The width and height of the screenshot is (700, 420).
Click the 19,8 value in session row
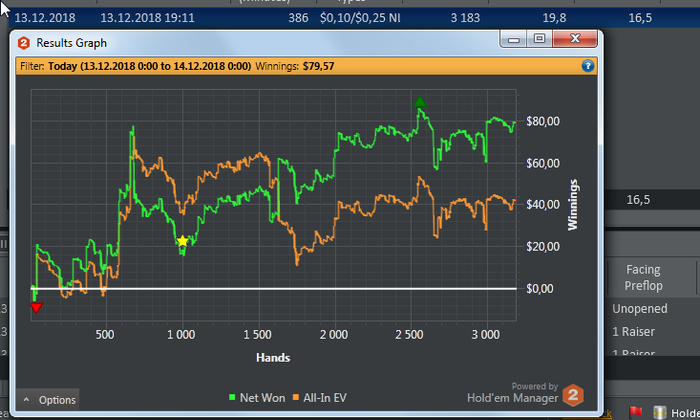554,18
